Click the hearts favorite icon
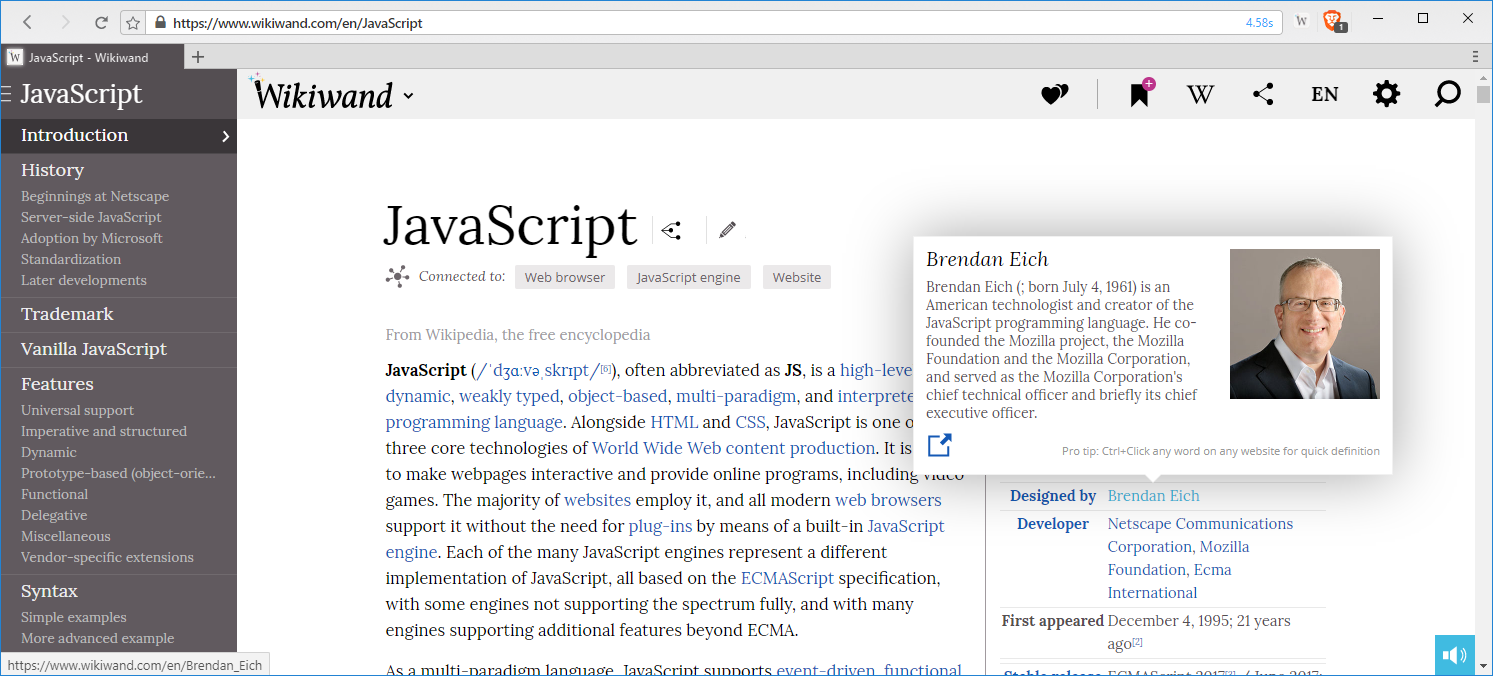Viewport: 1493px width, 676px height. pyautogui.click(x=1055, y=95)
